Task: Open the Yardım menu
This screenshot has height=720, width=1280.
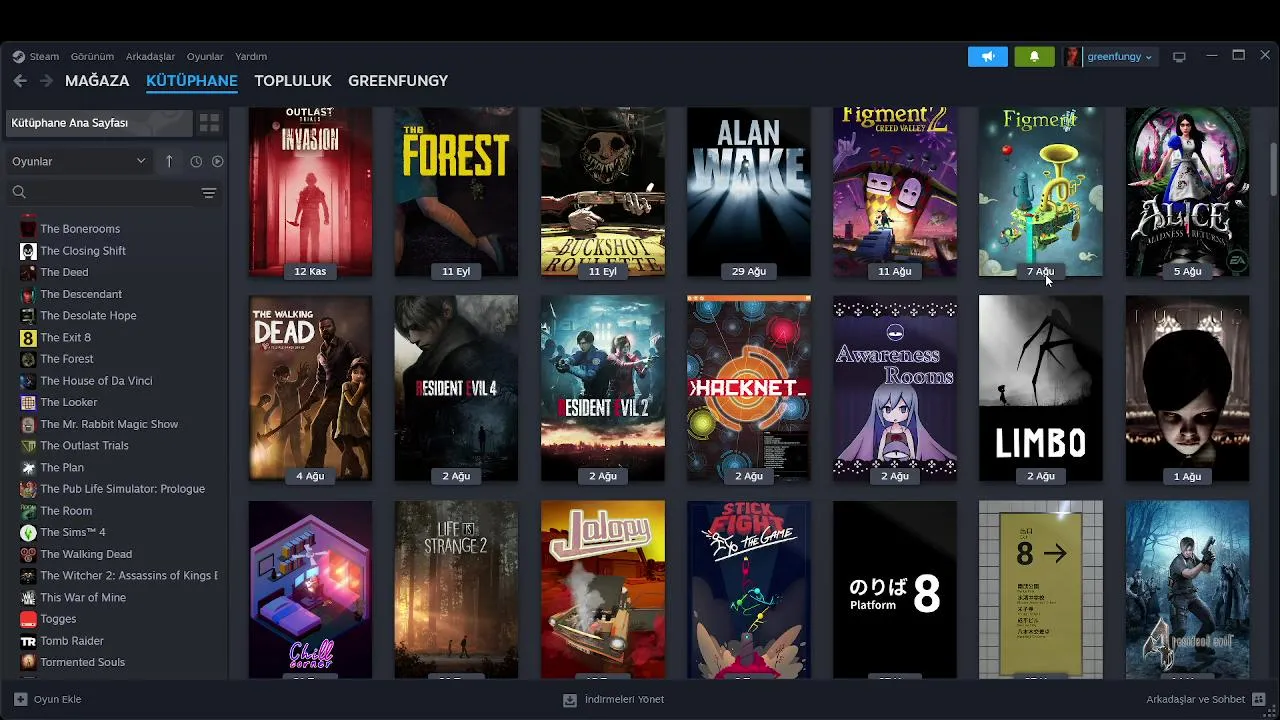Action: coord(251,57)
